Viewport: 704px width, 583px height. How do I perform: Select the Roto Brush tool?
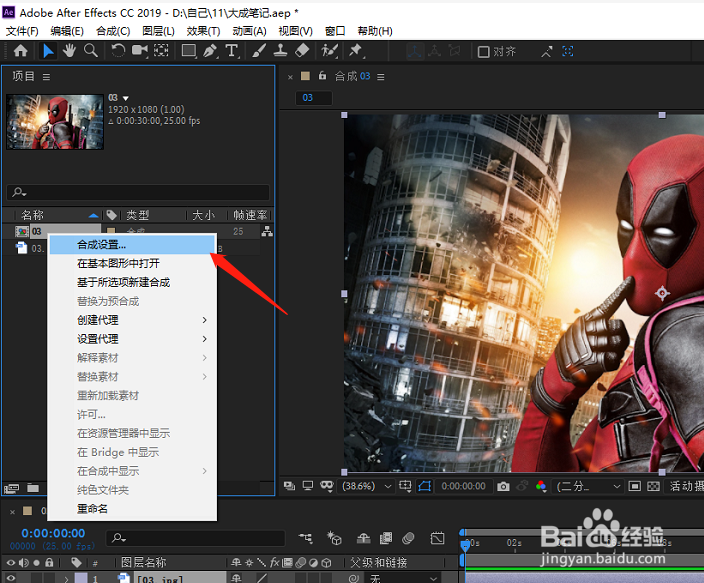tap(329, 51)
